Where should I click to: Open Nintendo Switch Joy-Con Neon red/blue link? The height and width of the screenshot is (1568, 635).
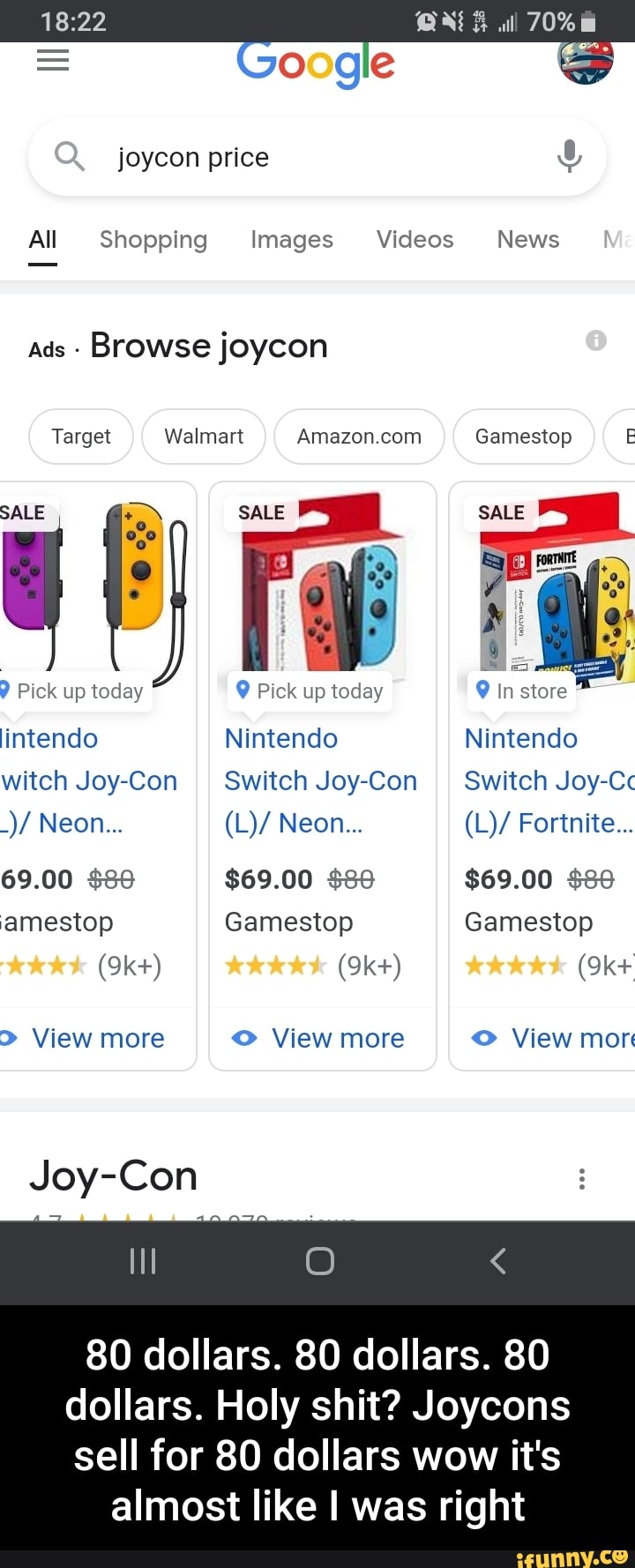(320, 780)
